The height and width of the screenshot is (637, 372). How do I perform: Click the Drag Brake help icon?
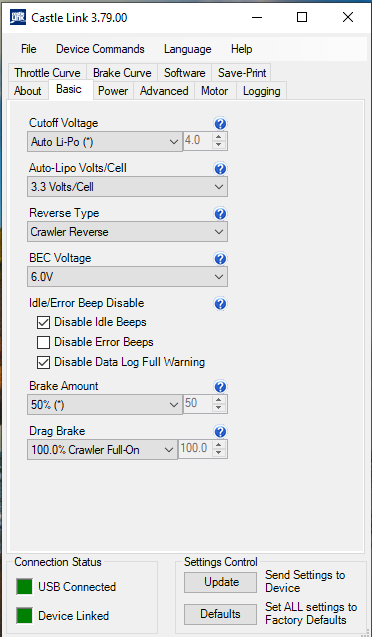pos(220,432)
